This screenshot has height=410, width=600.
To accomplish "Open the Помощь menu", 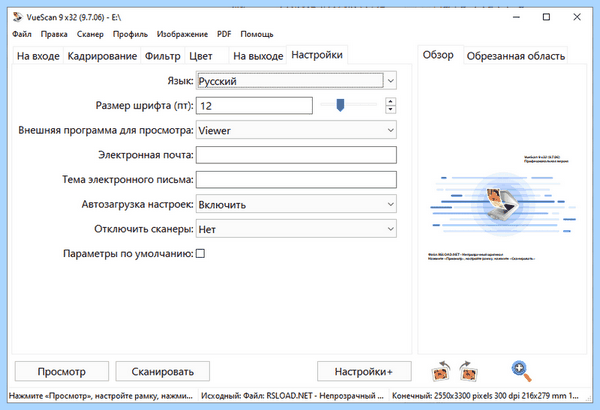I will (257, 34).
